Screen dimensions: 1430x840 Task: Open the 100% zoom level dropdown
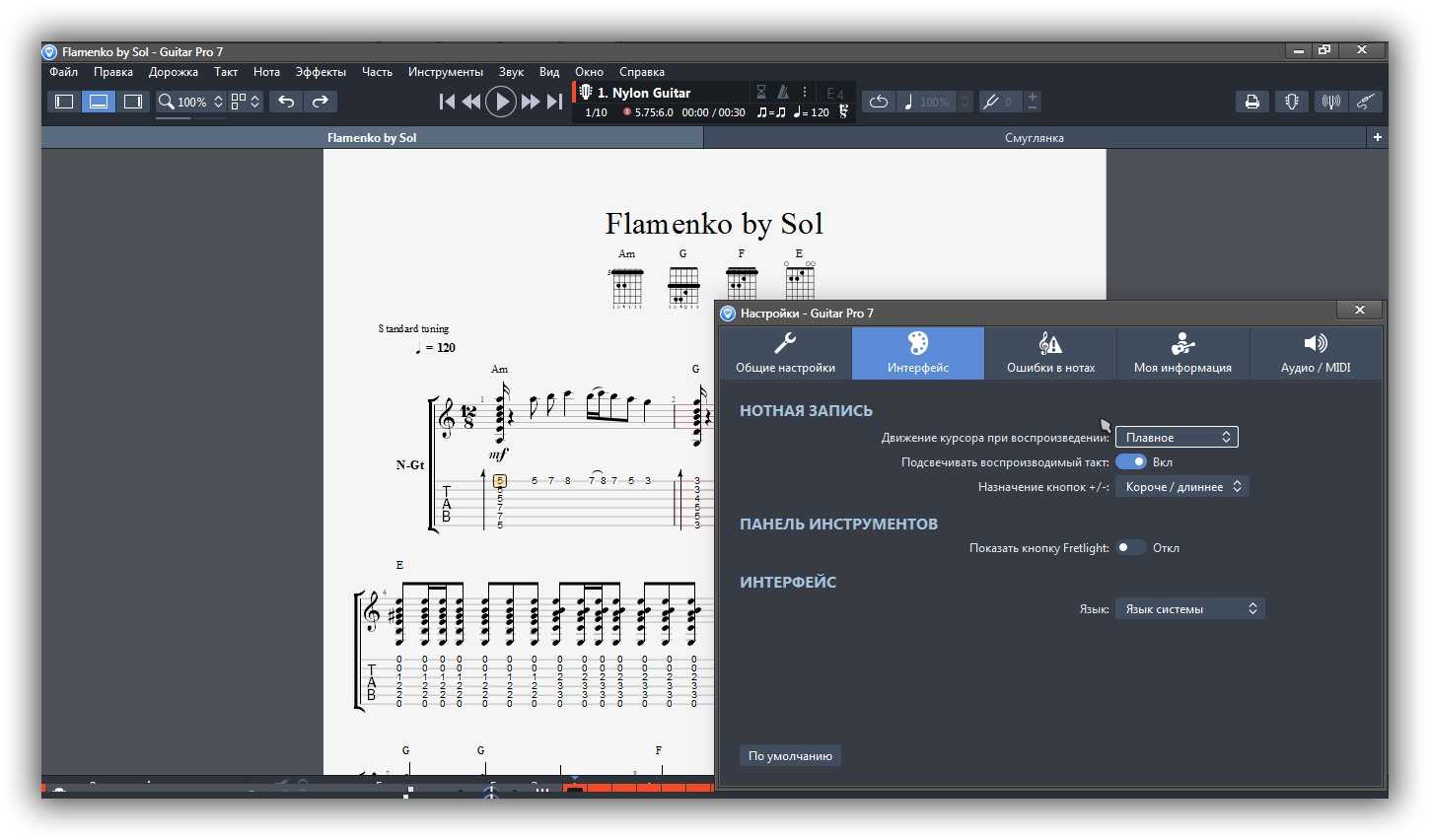200,102
